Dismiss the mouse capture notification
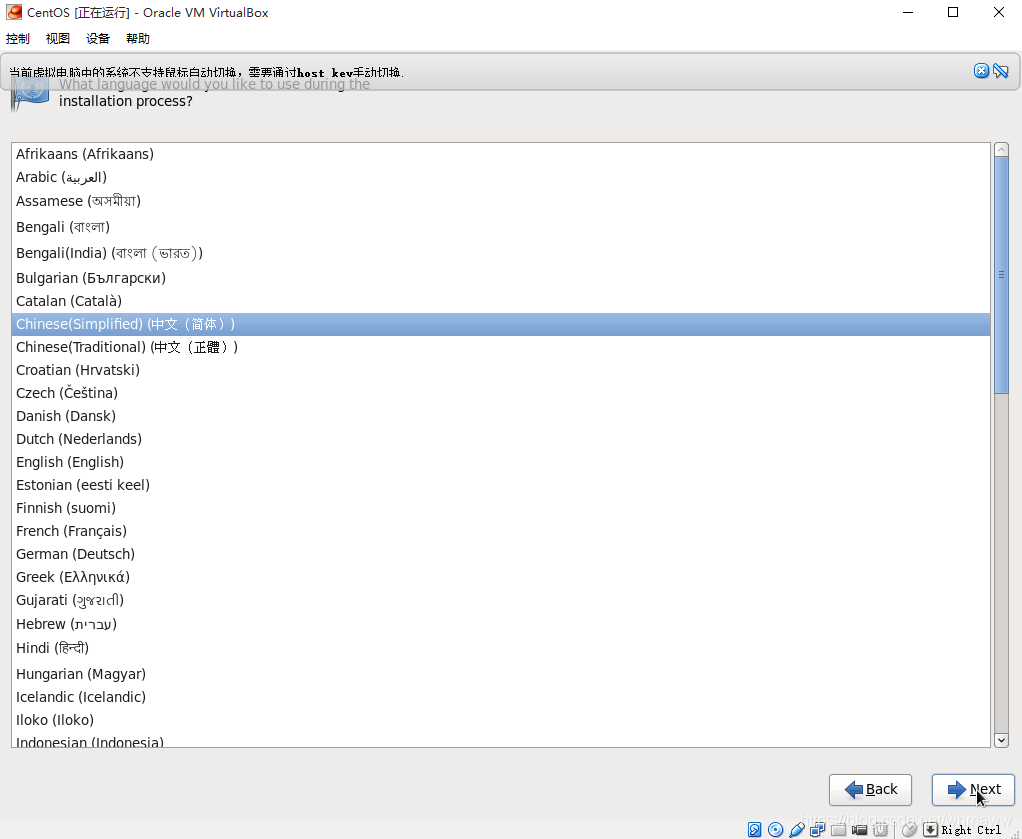Image resolution: width=1022 pixels, height=839 pixels. [x=981, y=70]
